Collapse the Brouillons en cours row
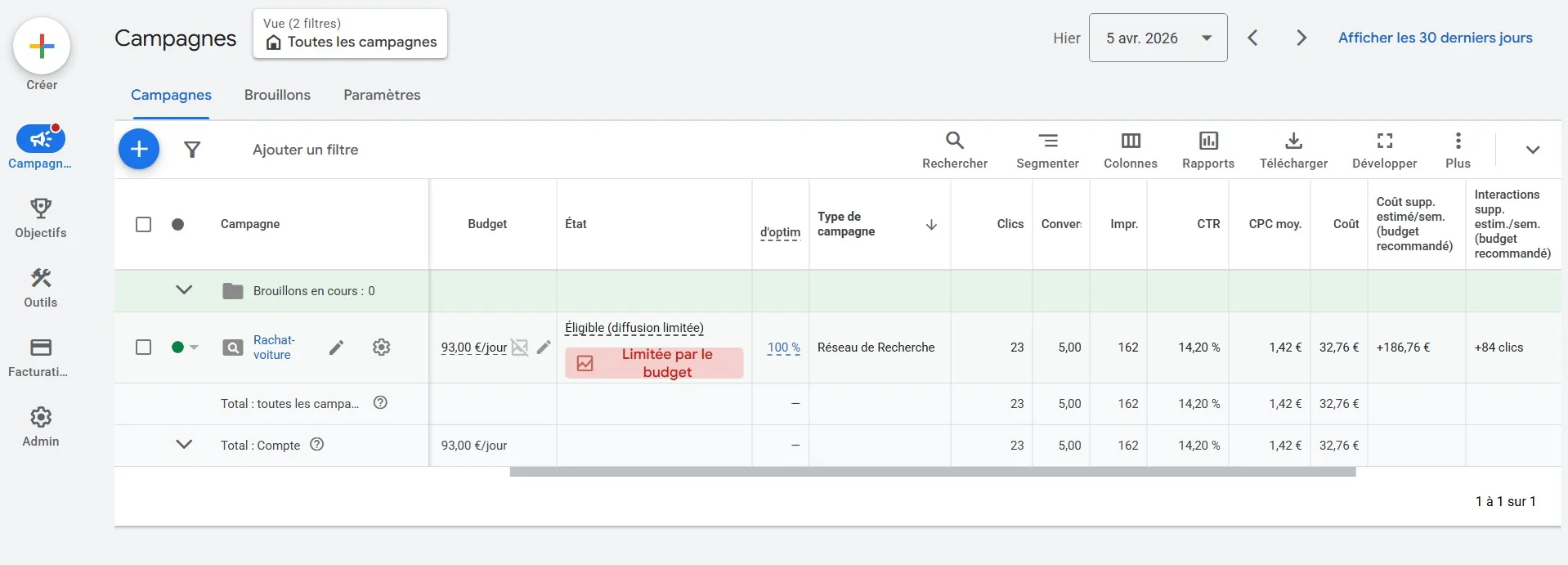Viewport: 1568px width, 565px height. pos(184,290)
